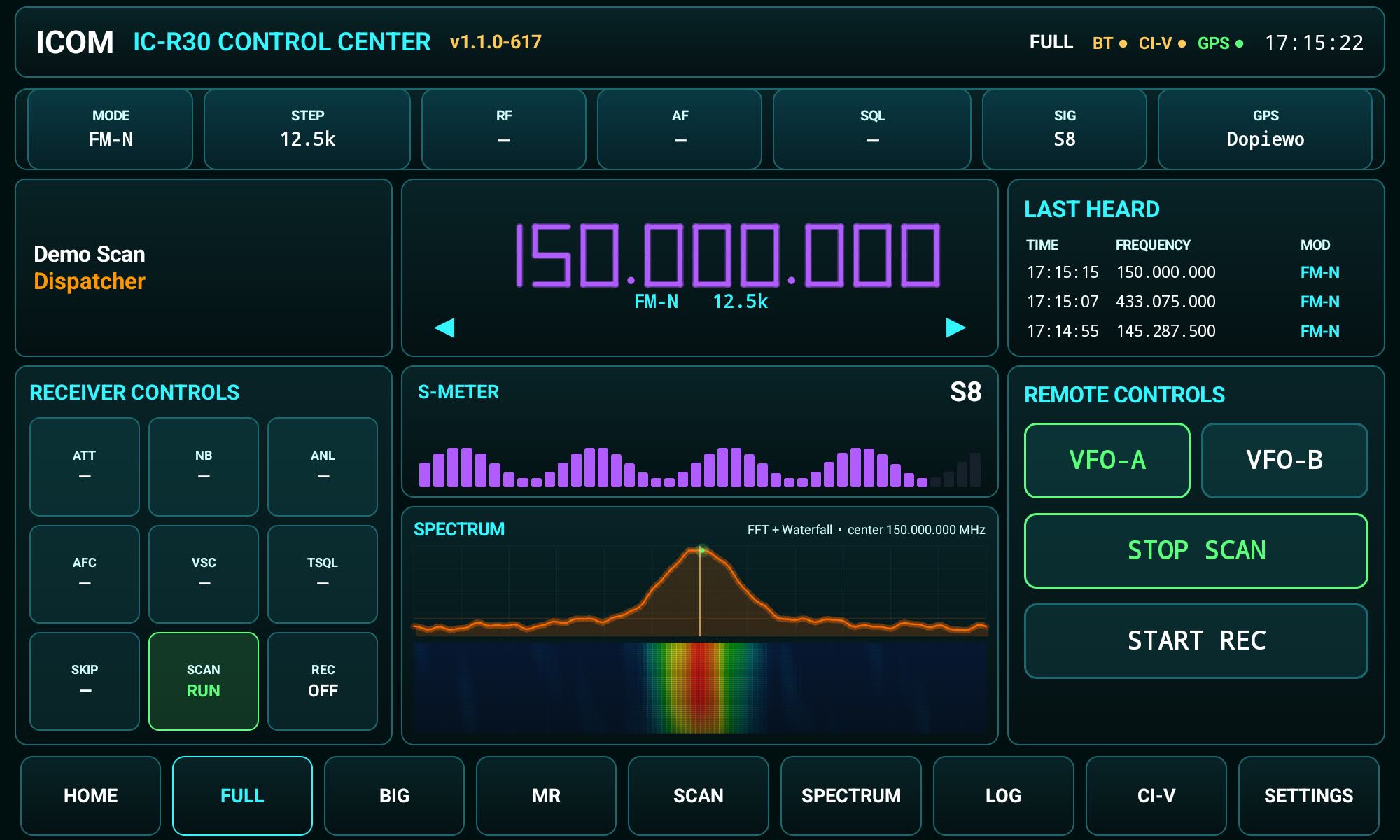Toggle the ATT attenuator control
The width and height of the screenshot is (1400, 840).
85,467
